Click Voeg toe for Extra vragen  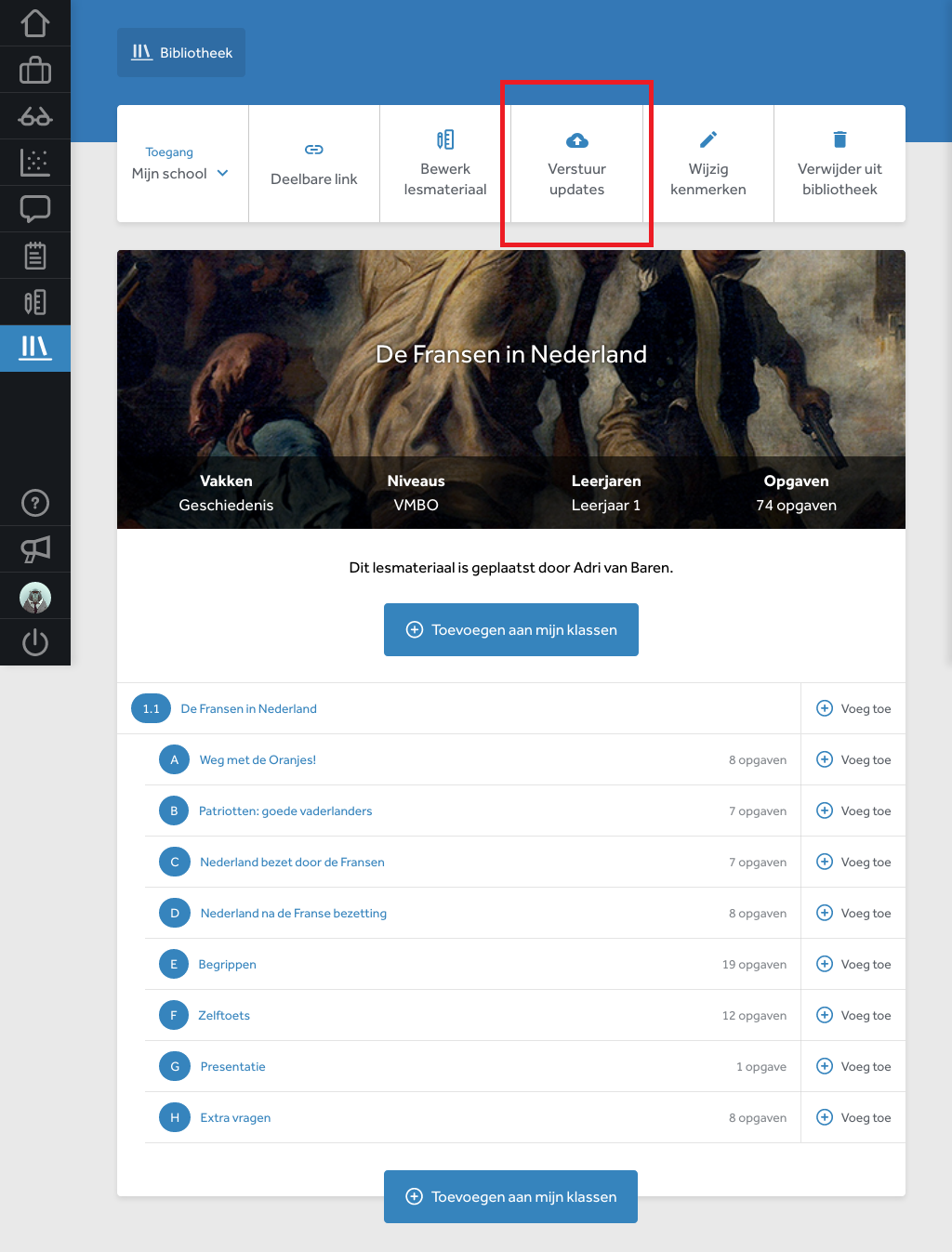pos(853,1117)
